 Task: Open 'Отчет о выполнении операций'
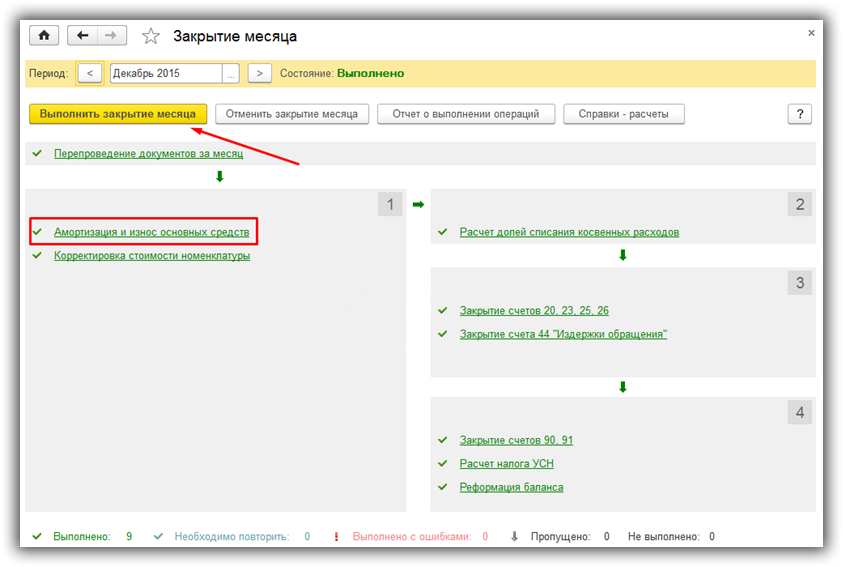[465, 114]
